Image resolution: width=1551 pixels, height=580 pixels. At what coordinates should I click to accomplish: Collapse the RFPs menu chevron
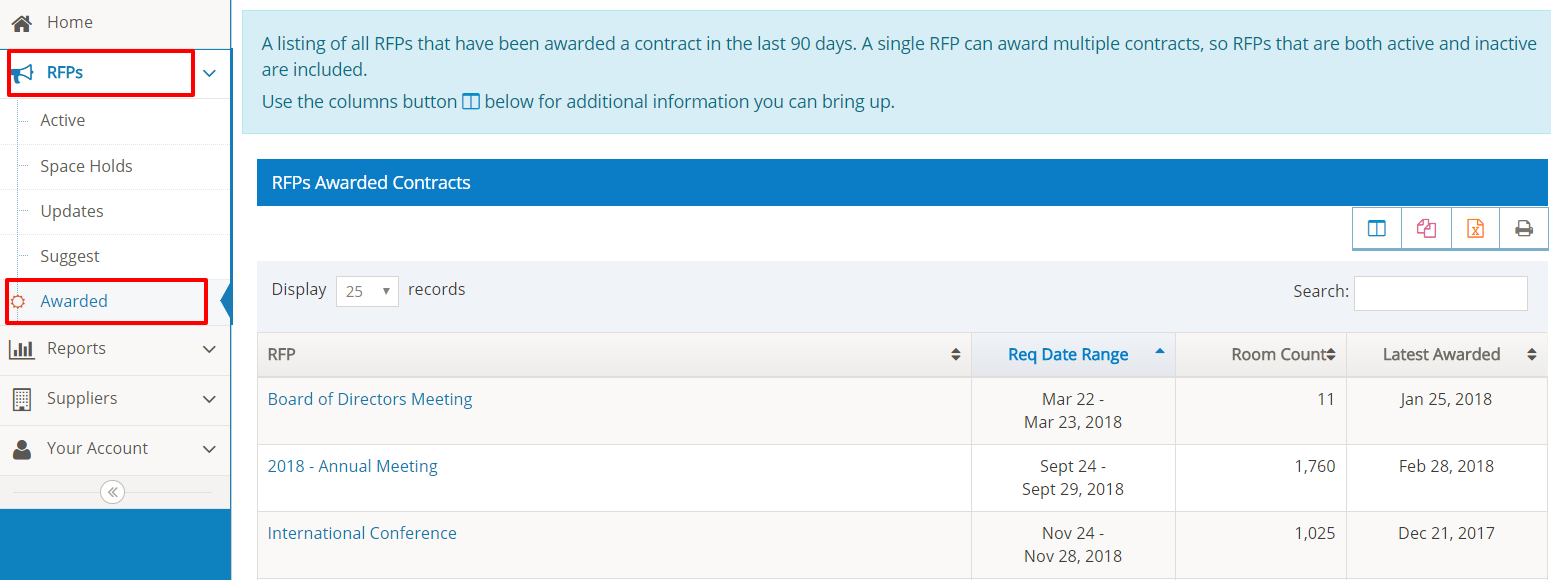[209, 73]
